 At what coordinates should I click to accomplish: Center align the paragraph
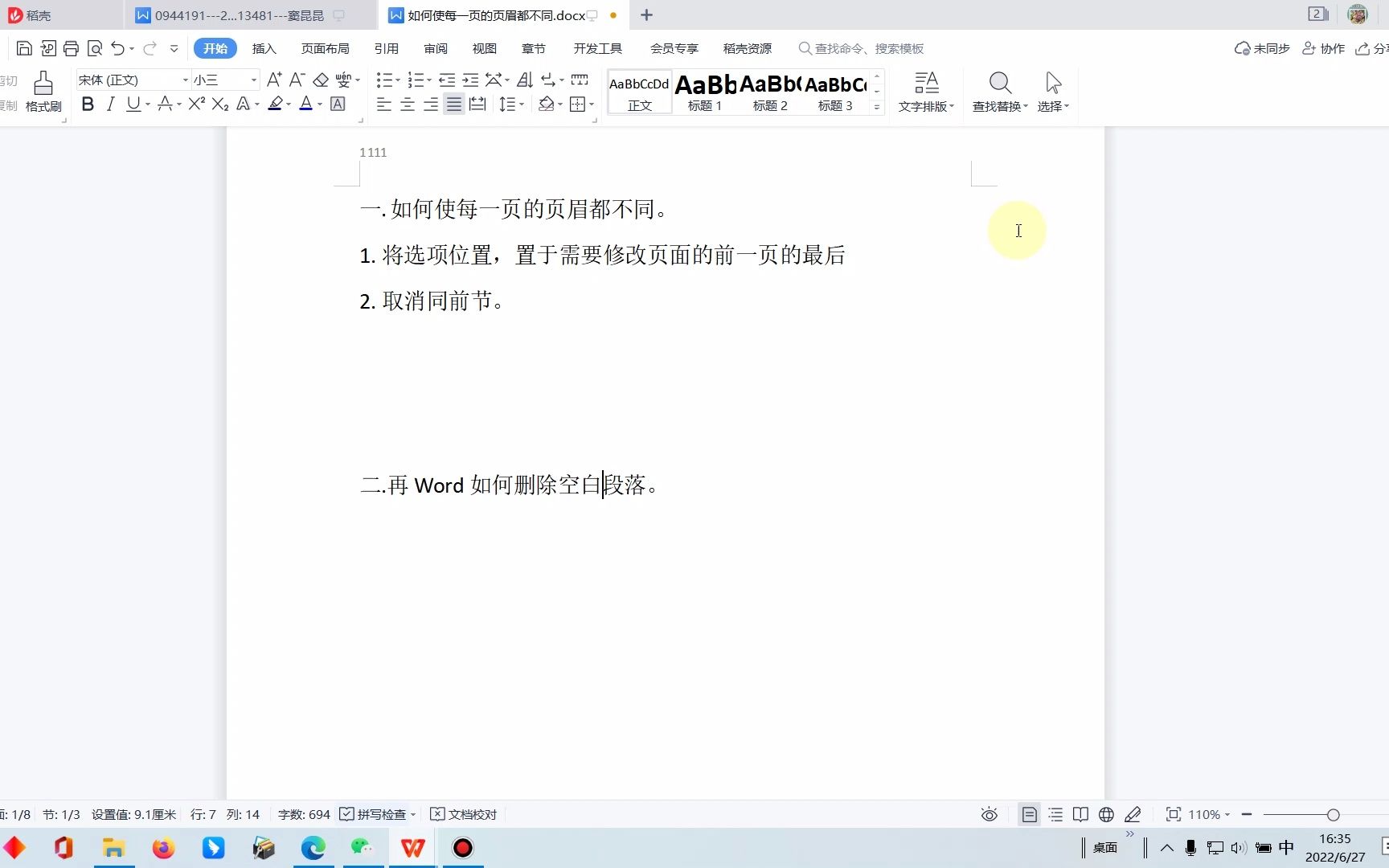[x=407, y=104]
